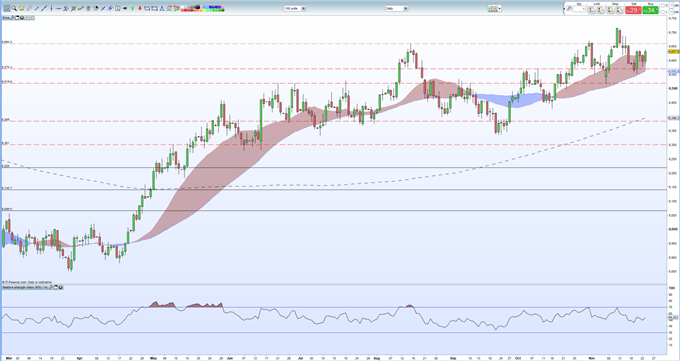Select the short line segment drawing tool
680x361 pixels.
pos(37,9)
